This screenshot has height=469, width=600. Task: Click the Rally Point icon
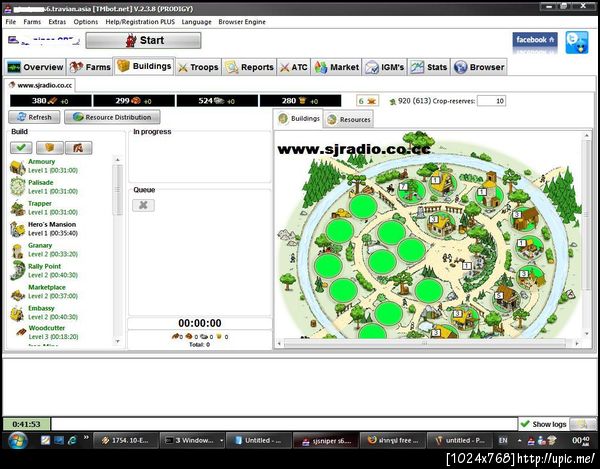pyautogui.click(x=17, y=270)
